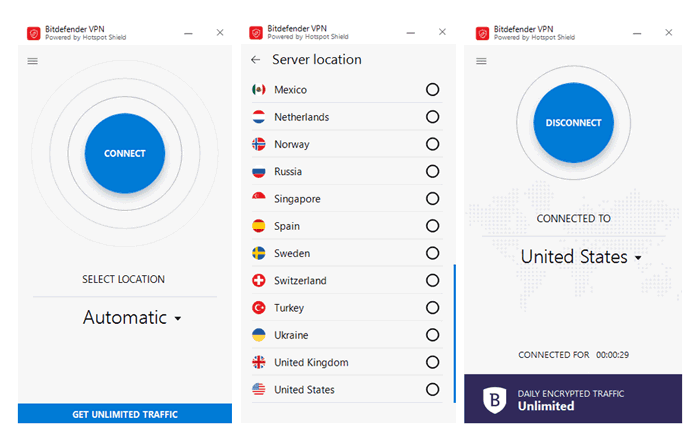
Task: Click the Bitdefender shield B icon
Action: point(495,400)
